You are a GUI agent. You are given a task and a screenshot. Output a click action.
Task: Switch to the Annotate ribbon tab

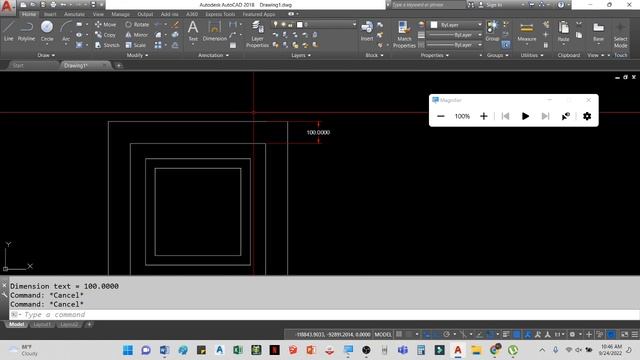[x=74, y=14]
